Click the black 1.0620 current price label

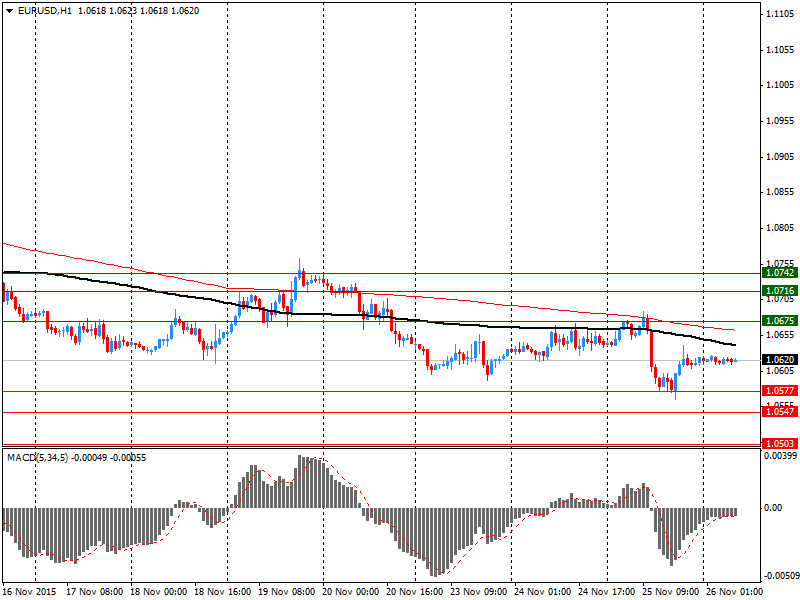pyautogui.click(x=778, y=360)
